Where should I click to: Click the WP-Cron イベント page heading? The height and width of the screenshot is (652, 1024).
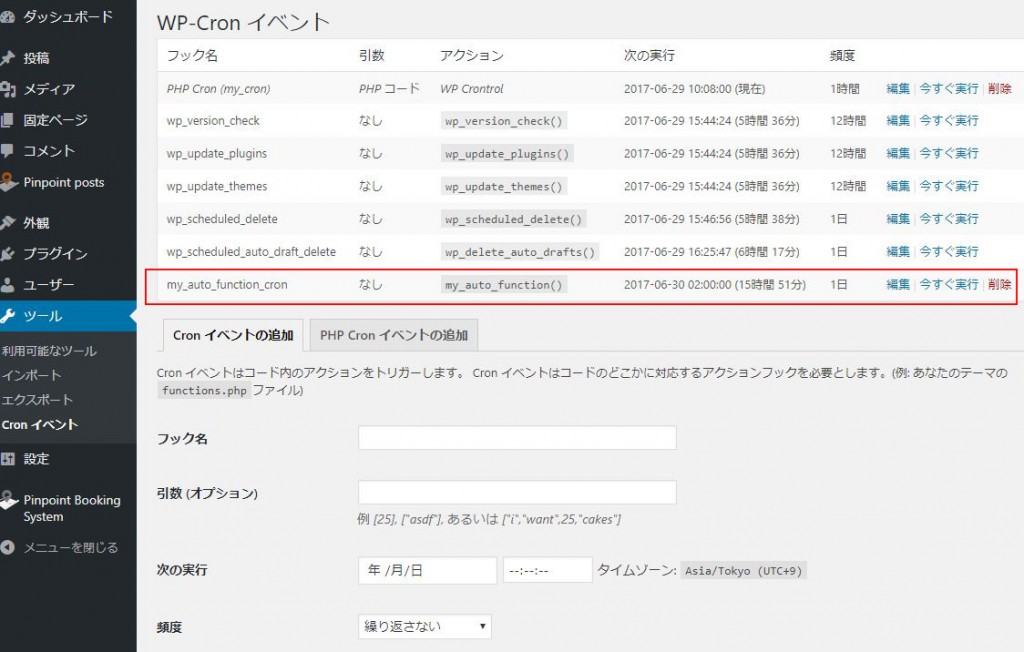coord(243,23)
